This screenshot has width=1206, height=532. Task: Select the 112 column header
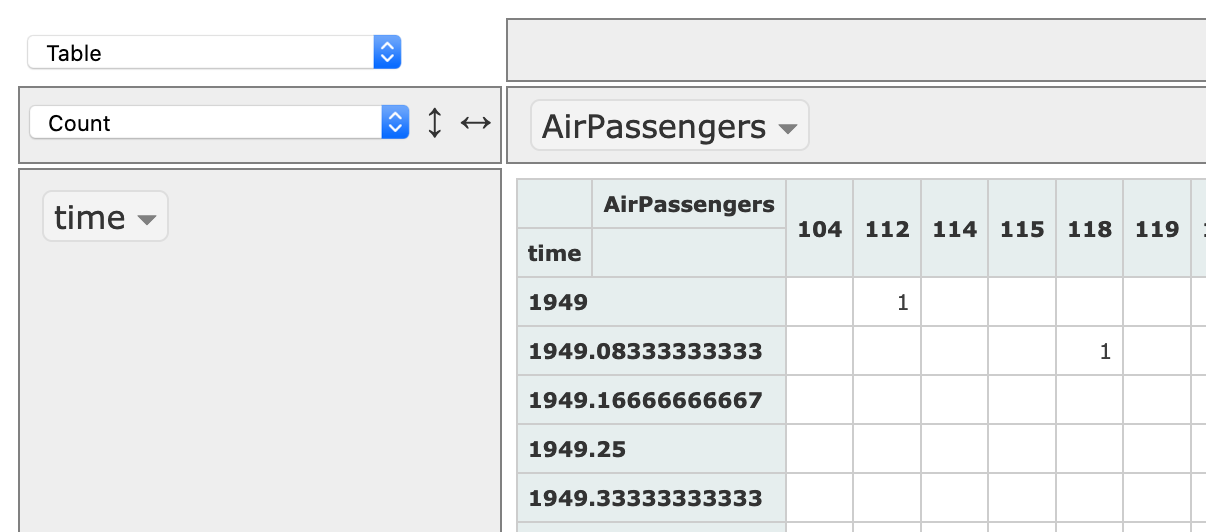[887, 229]
